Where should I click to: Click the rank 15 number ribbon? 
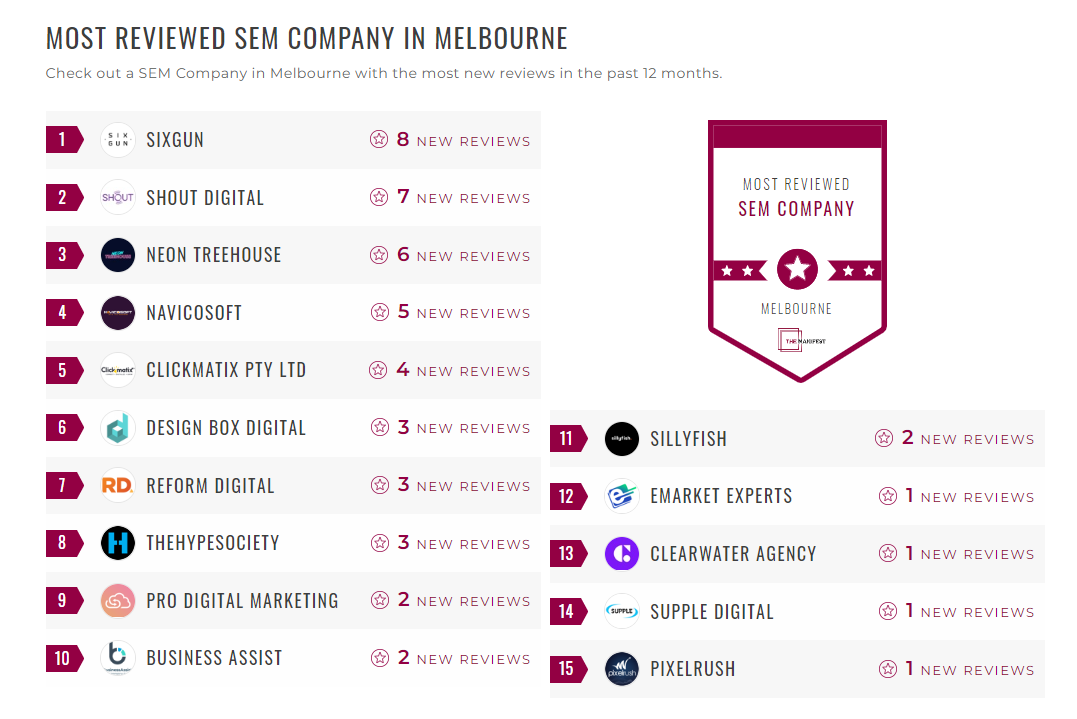coord(568,669)
